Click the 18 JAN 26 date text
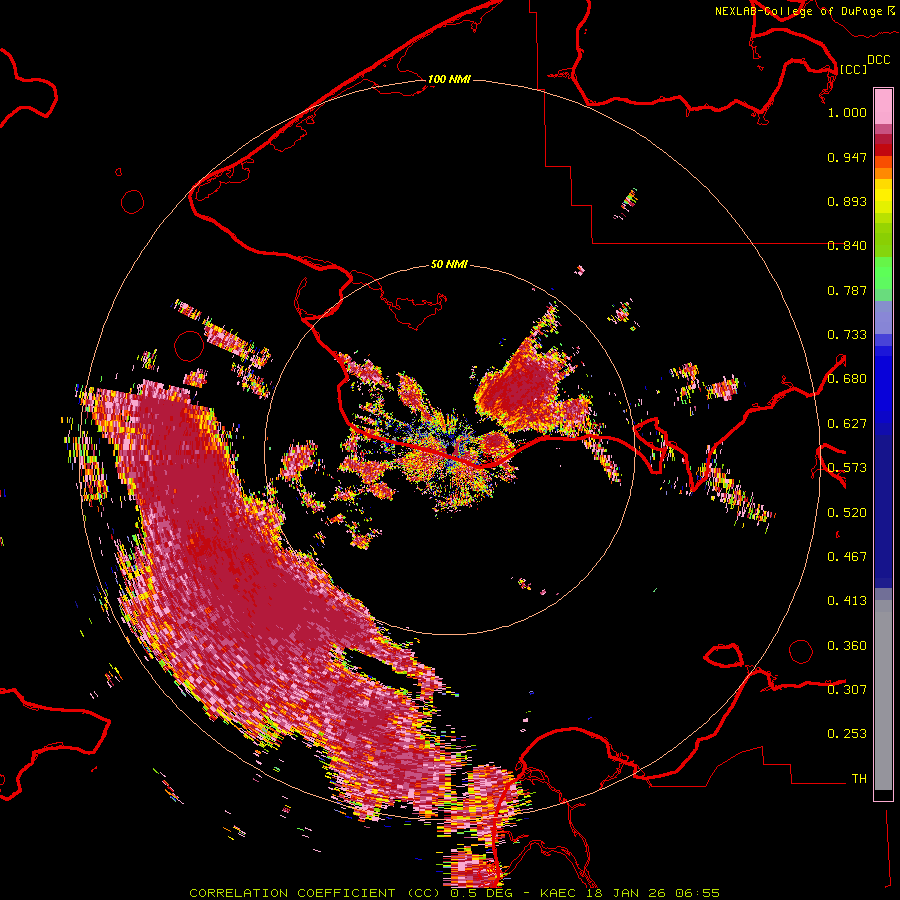The height and width of the screenshot is (900, 900). click(628, 893)
